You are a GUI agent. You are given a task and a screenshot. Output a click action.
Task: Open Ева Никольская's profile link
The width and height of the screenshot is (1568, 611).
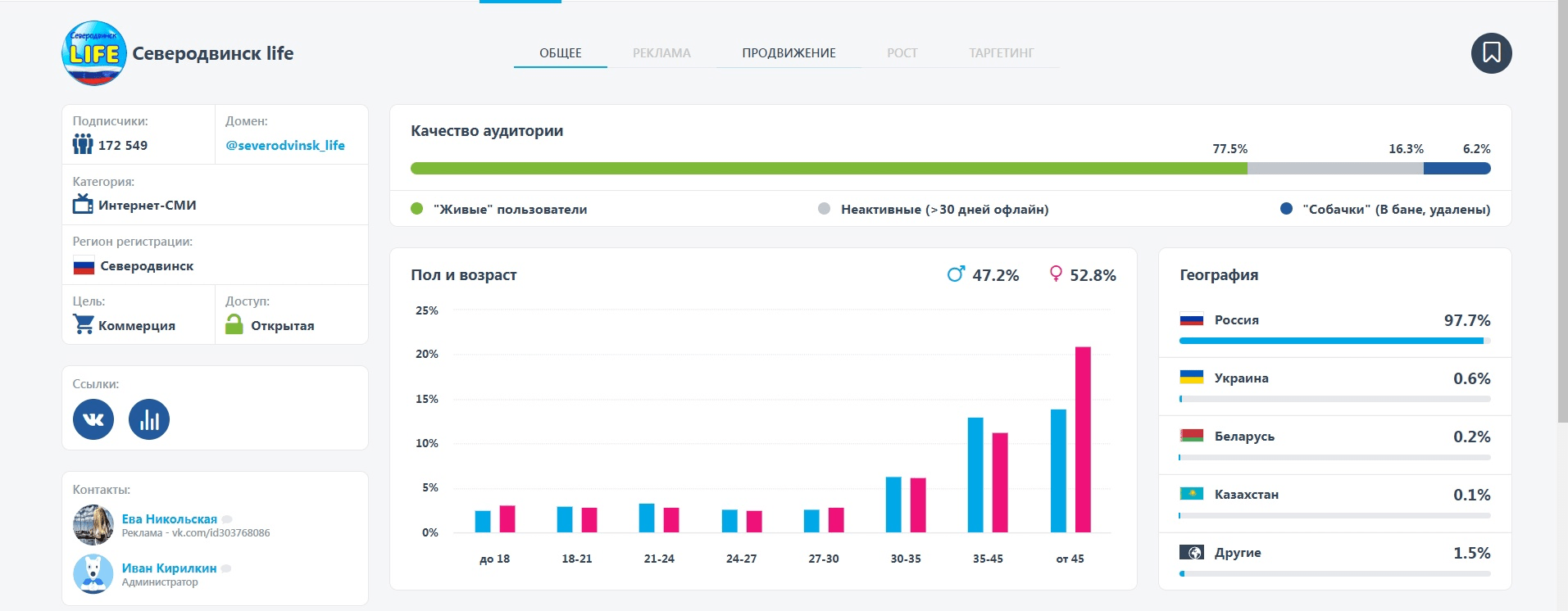click(x=170, y=518)
